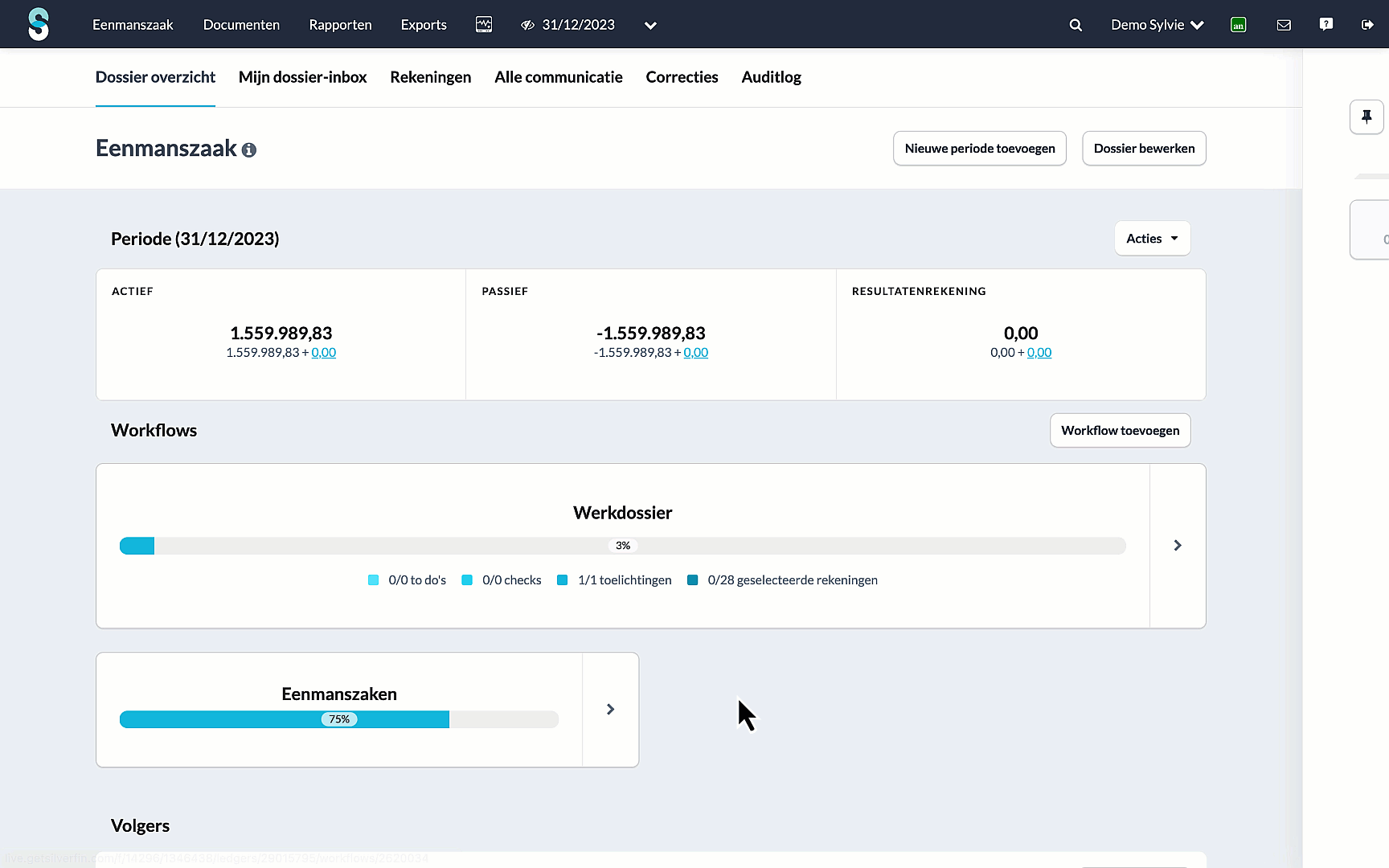
Task: Open the Exports menu
Action: [x=424, y=25]
